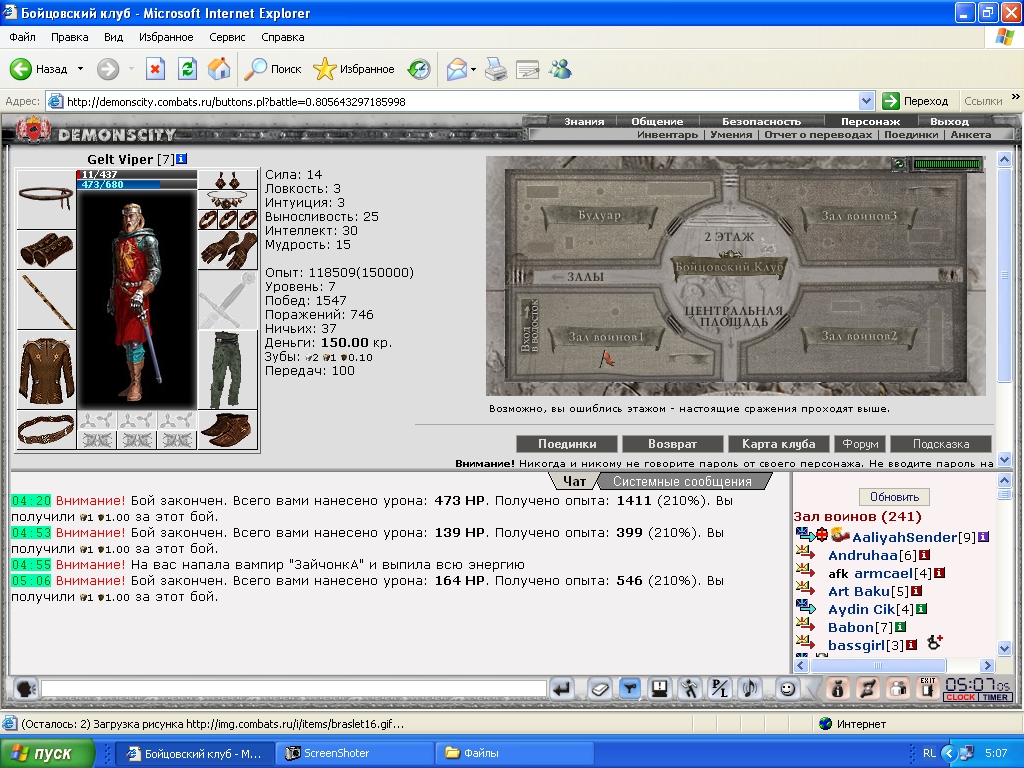The height and width of the screenshot is (768, 1024).
Task: Switch to Системные сообщения tab
Action: click(682, 481)
